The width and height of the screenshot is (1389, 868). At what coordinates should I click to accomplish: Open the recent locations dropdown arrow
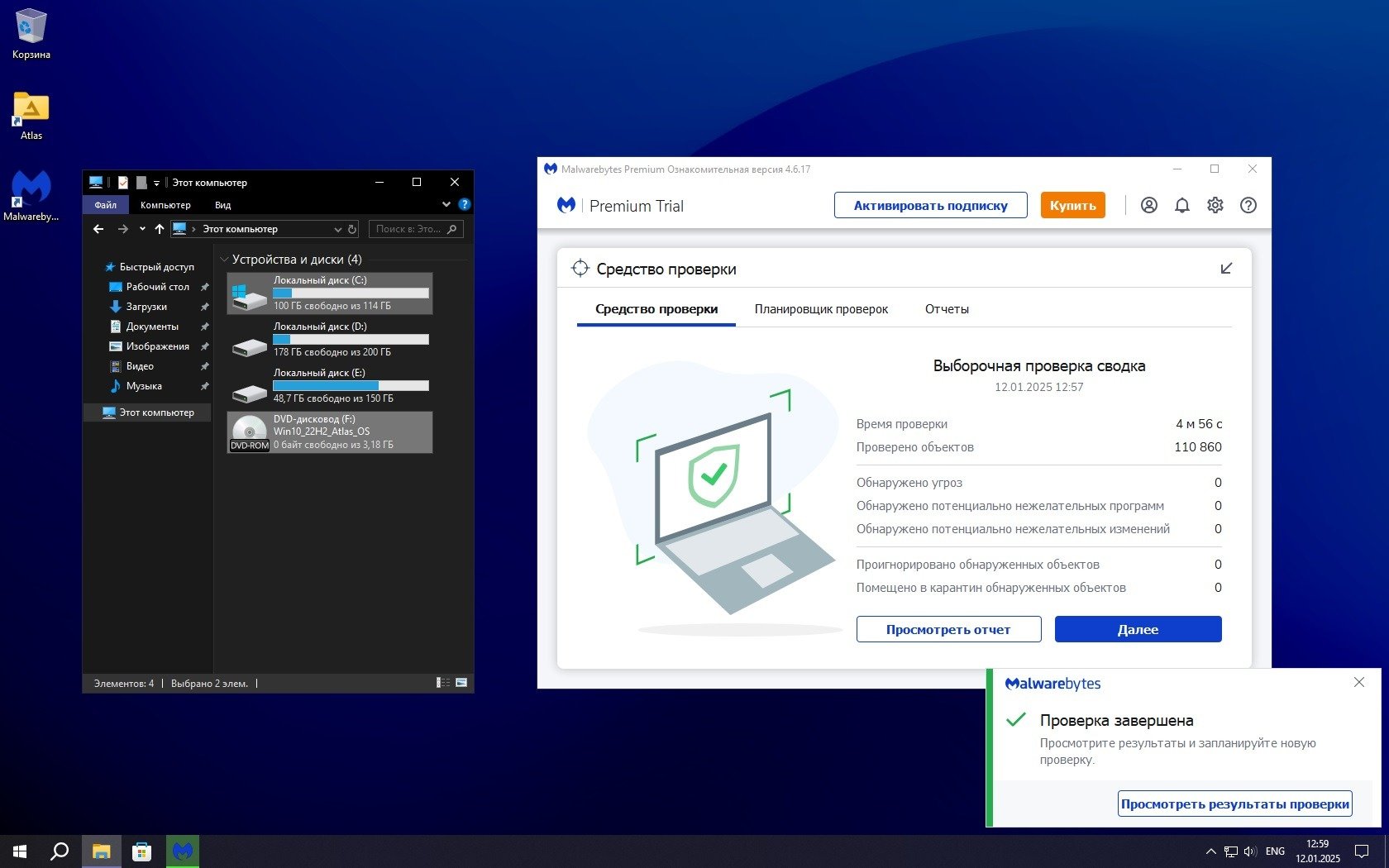pos(142,229)
